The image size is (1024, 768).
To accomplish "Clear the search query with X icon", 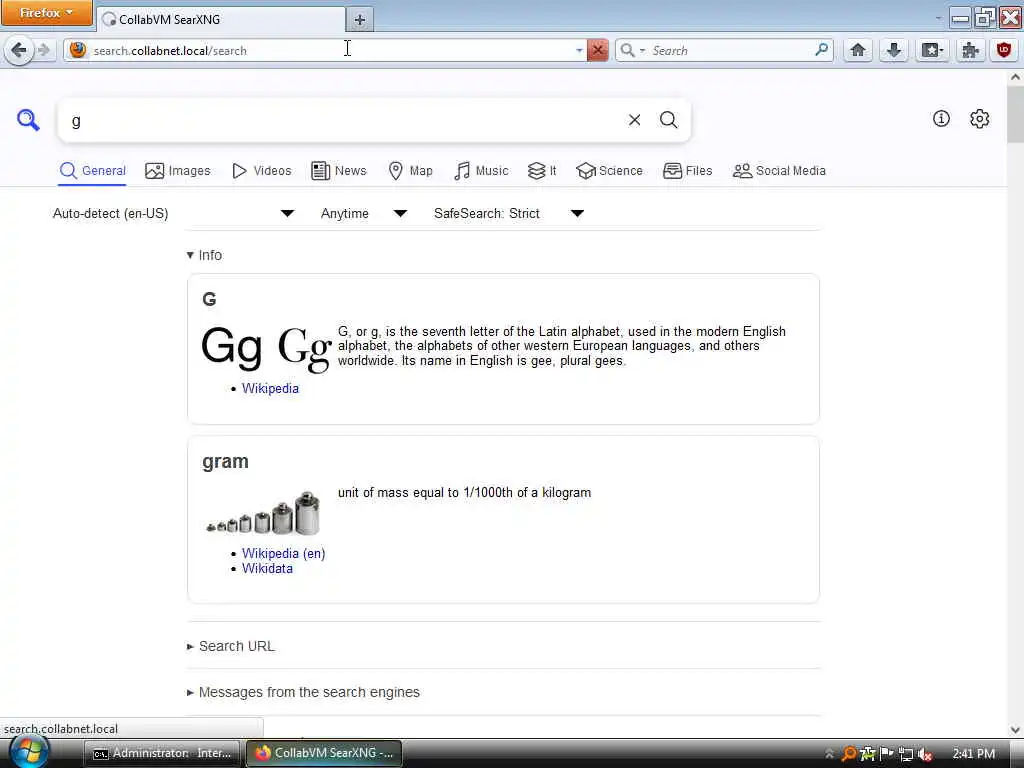I will 634,120.
